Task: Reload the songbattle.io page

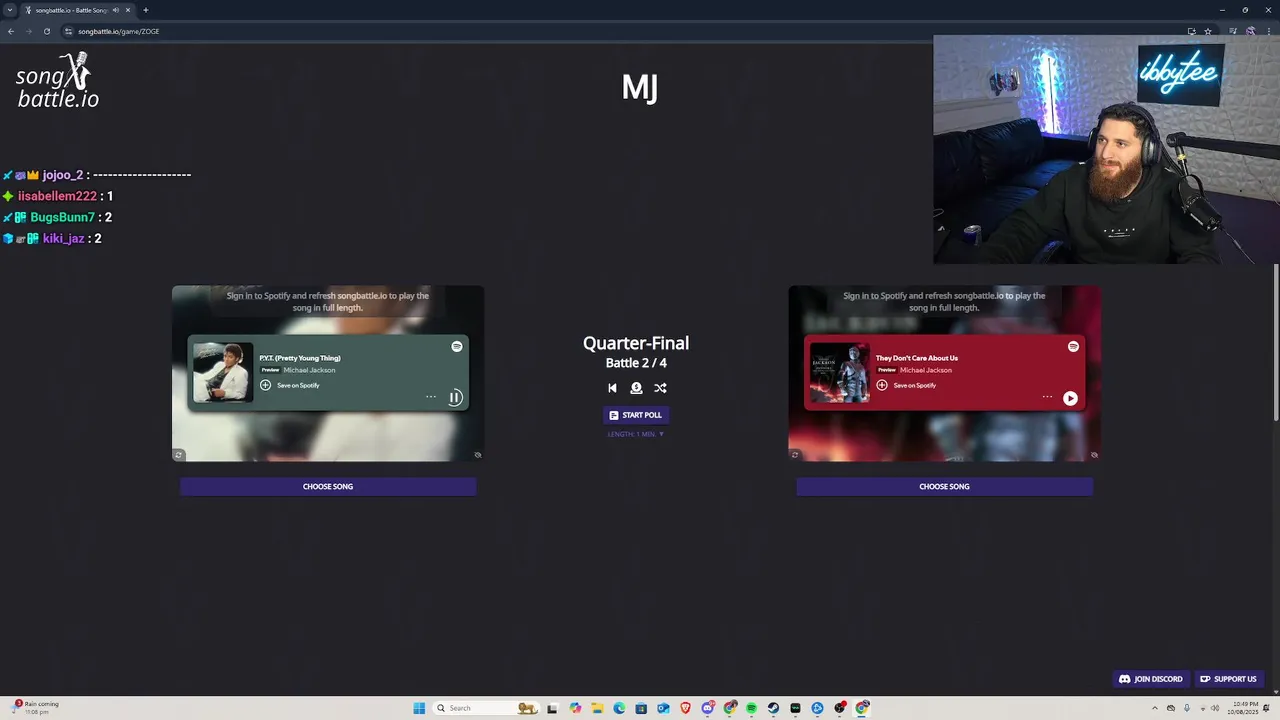Action: point(46,31)
